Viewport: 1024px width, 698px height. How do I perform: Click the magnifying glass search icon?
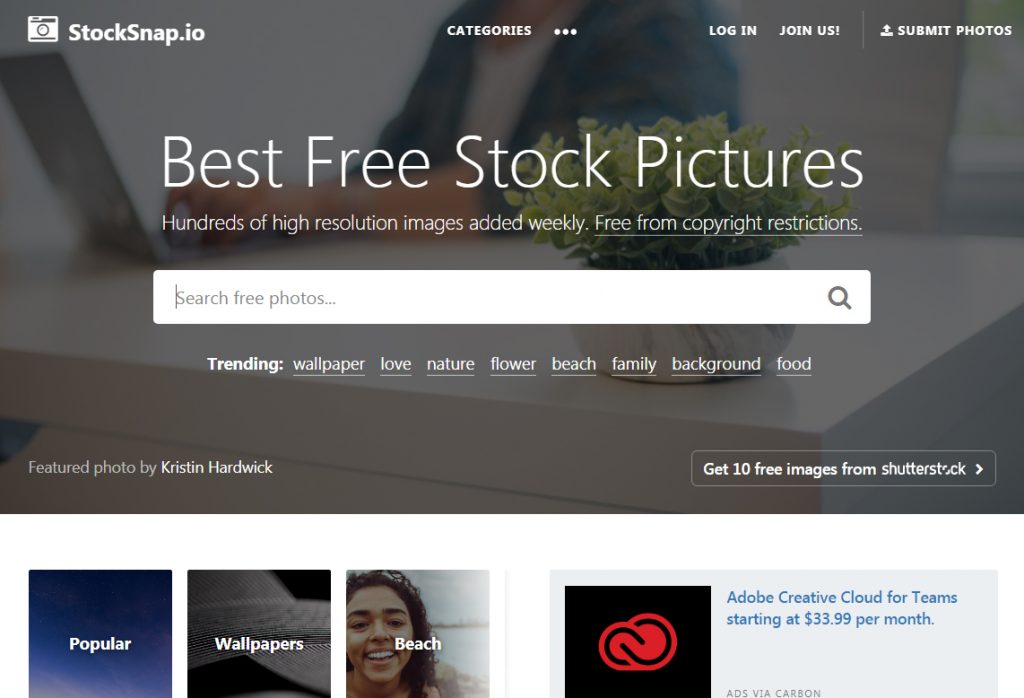tap(839, 298)
